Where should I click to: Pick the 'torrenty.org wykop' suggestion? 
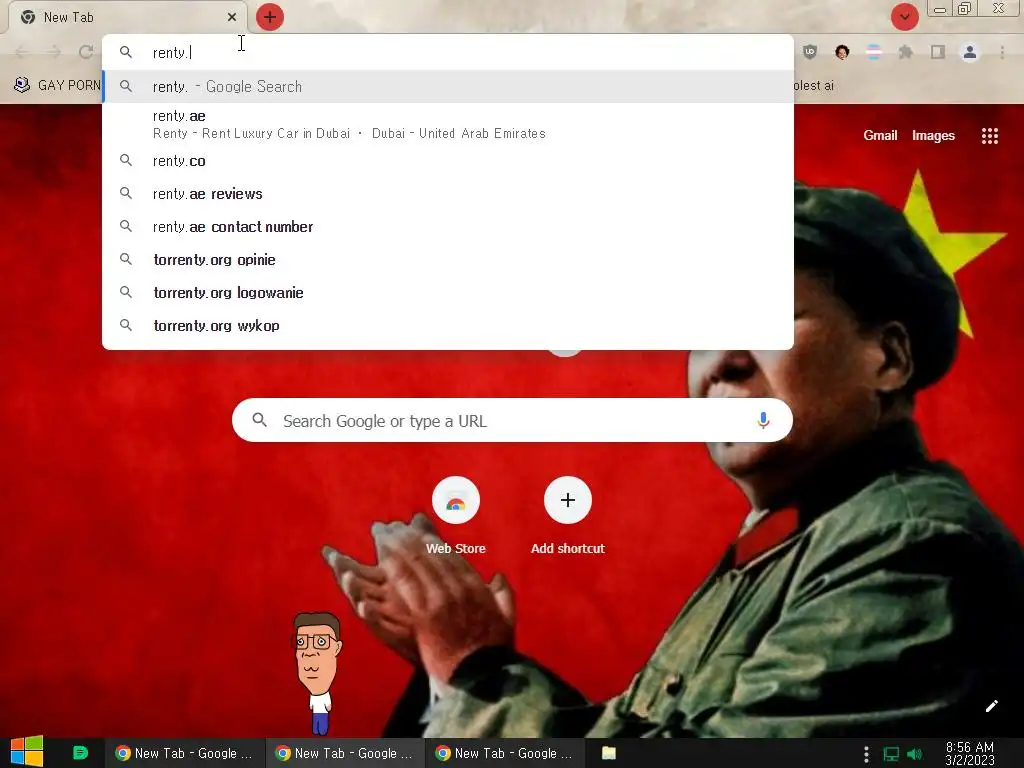(448, 325)
